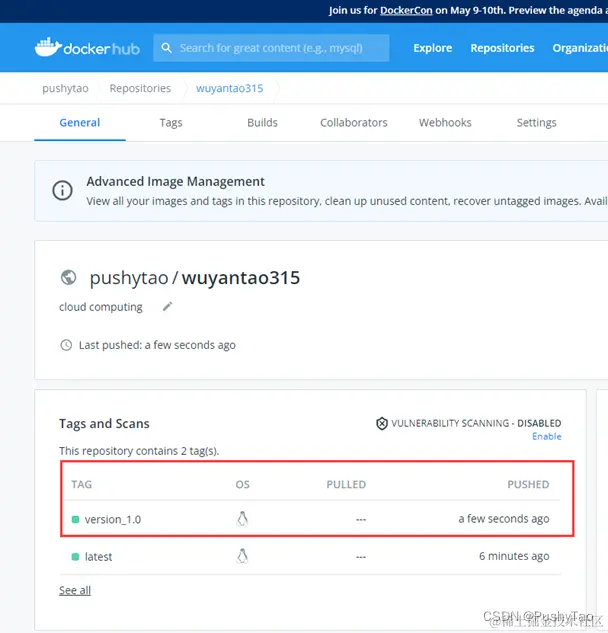The width and height of the screenshot is (608, 633).
Task: Click the PUSHED column header
Action: coord(528,484)
